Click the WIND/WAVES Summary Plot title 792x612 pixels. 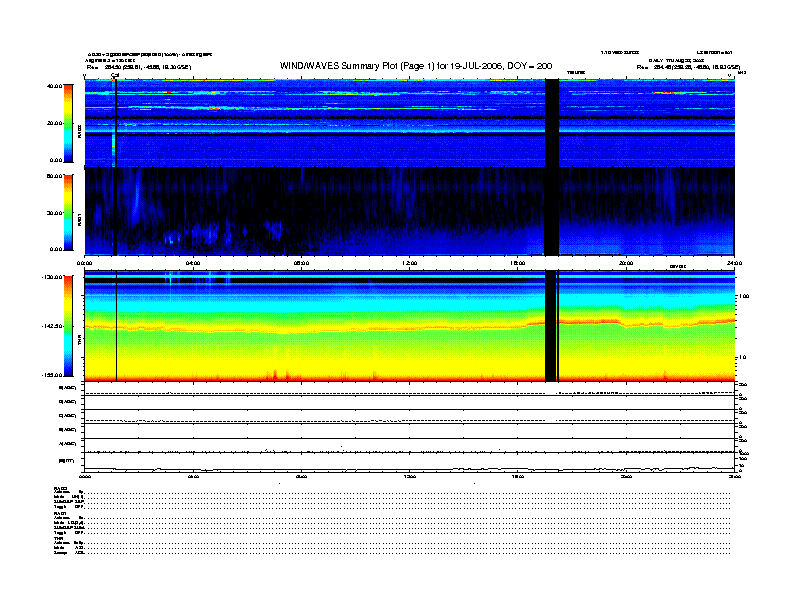click(x=416, y=66)
